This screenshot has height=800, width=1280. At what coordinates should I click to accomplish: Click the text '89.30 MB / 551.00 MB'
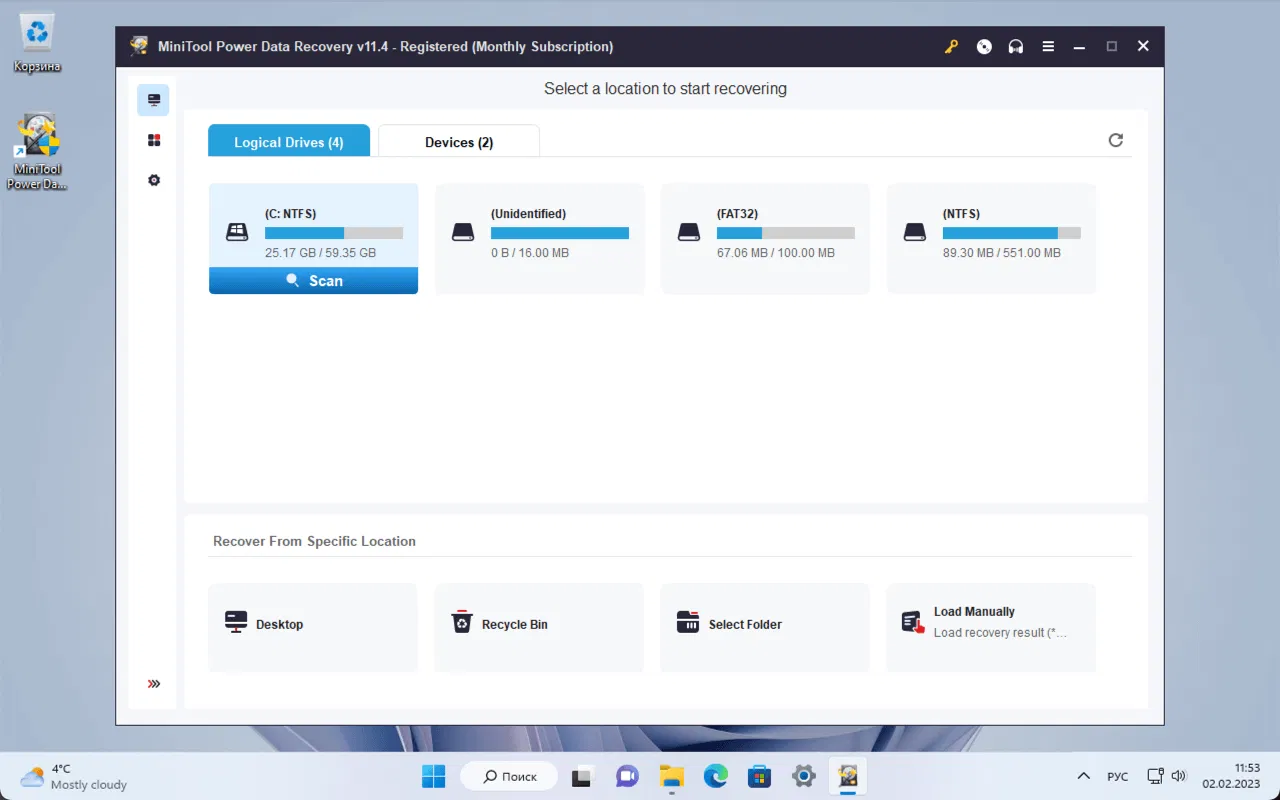click(1002, 253)
